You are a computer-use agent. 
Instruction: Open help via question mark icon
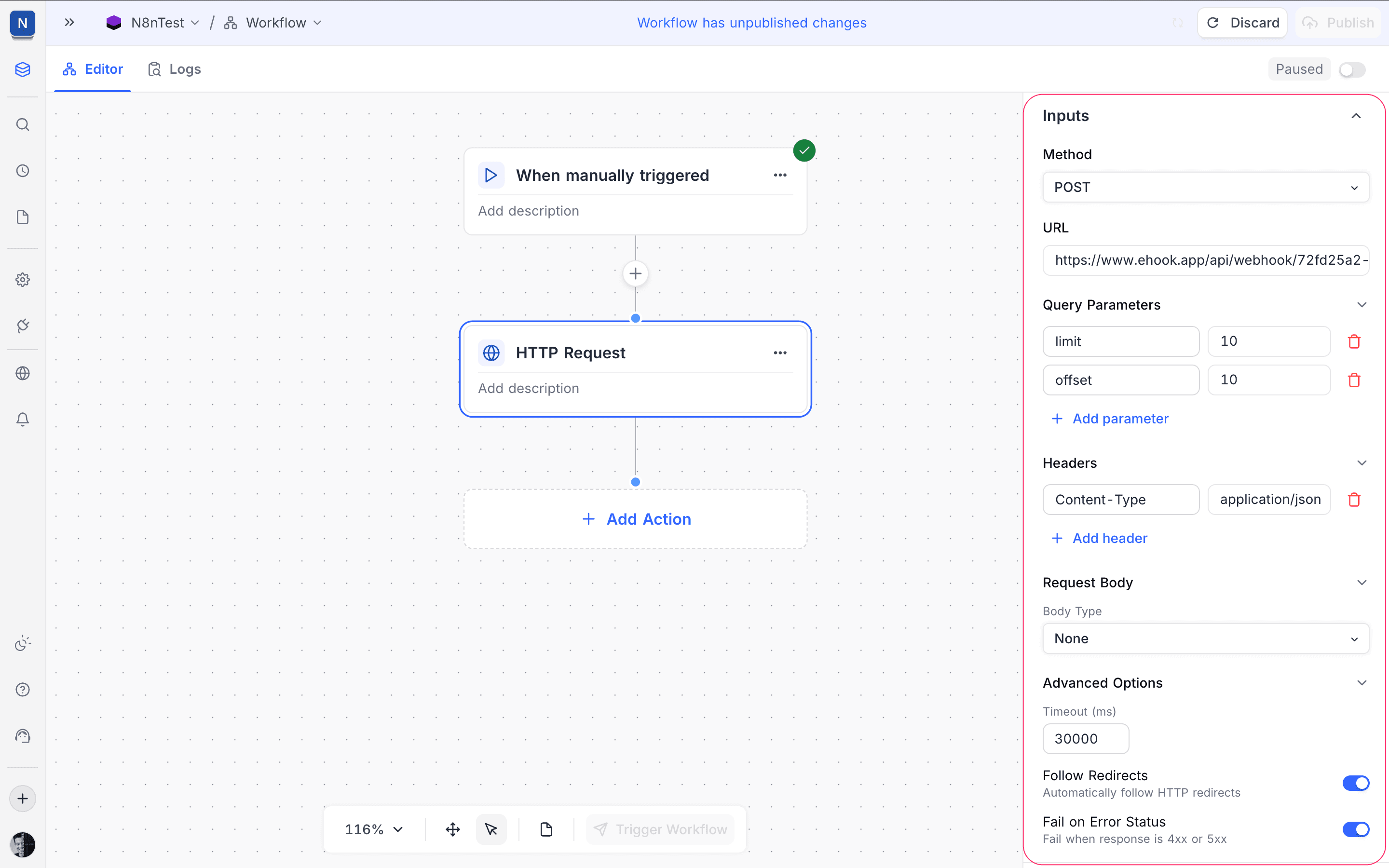click(x=22, y=690)
